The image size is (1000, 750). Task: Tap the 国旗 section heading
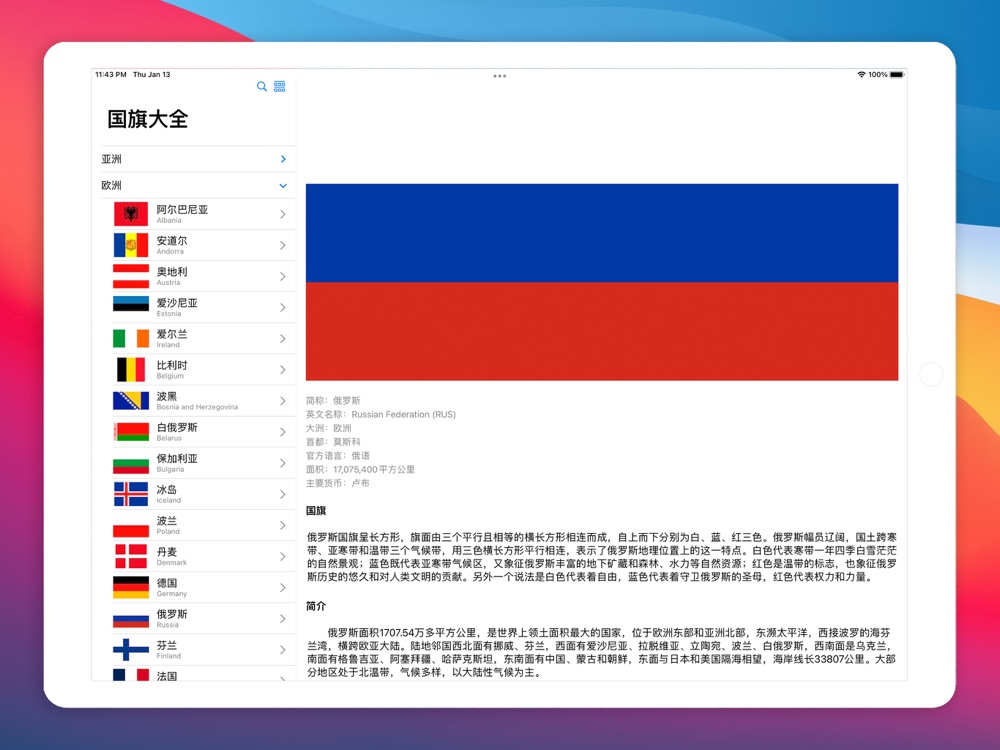click(316, 511)
